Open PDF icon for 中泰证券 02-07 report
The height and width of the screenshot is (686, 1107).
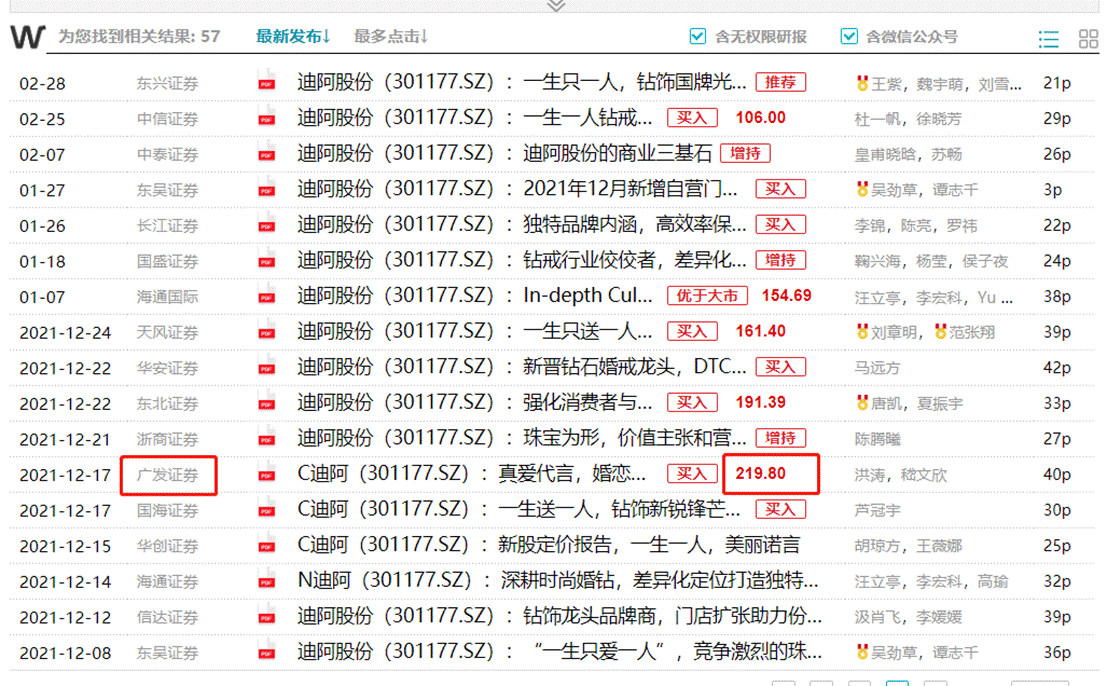click(266, 150)
